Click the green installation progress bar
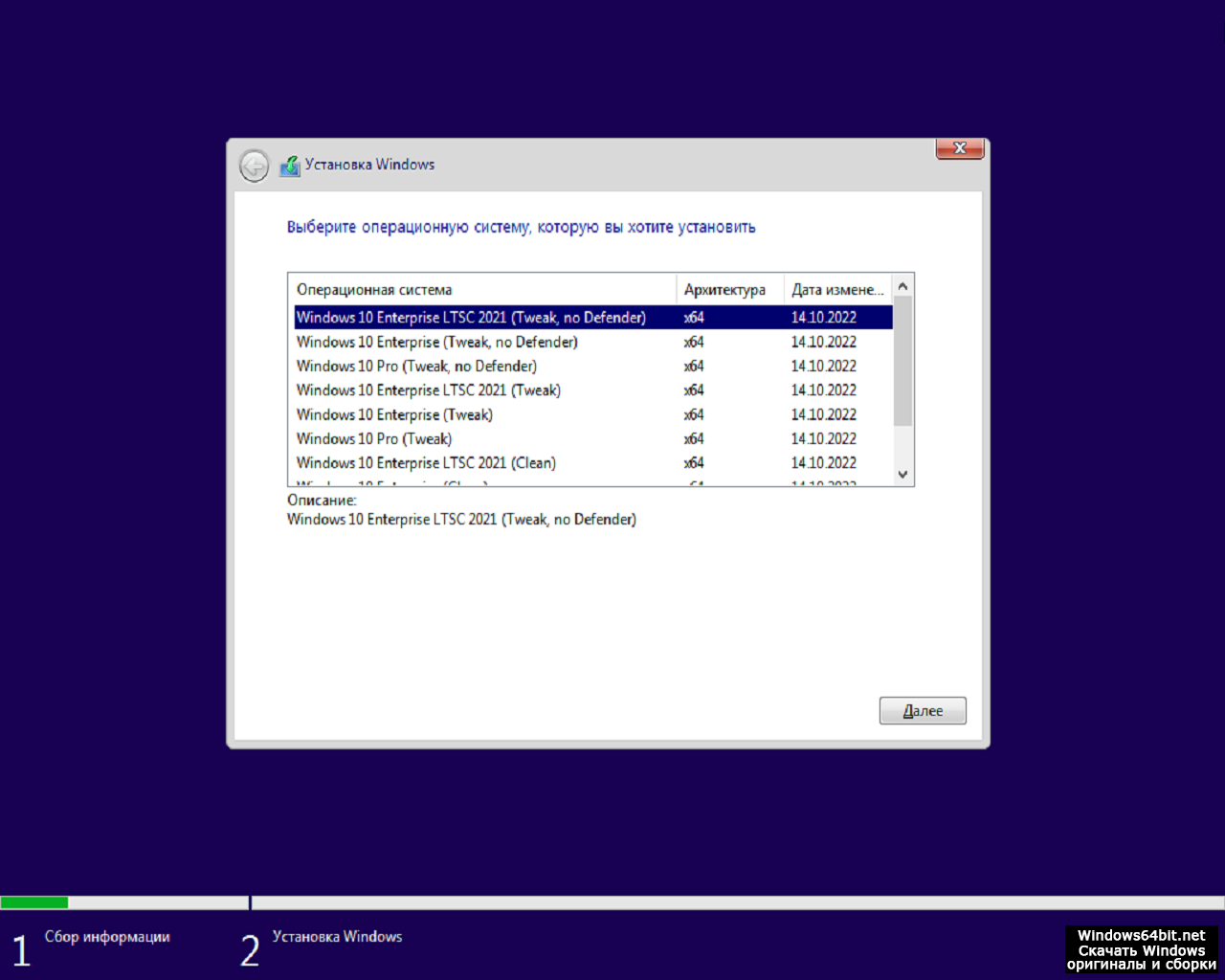 coord(34,902)
